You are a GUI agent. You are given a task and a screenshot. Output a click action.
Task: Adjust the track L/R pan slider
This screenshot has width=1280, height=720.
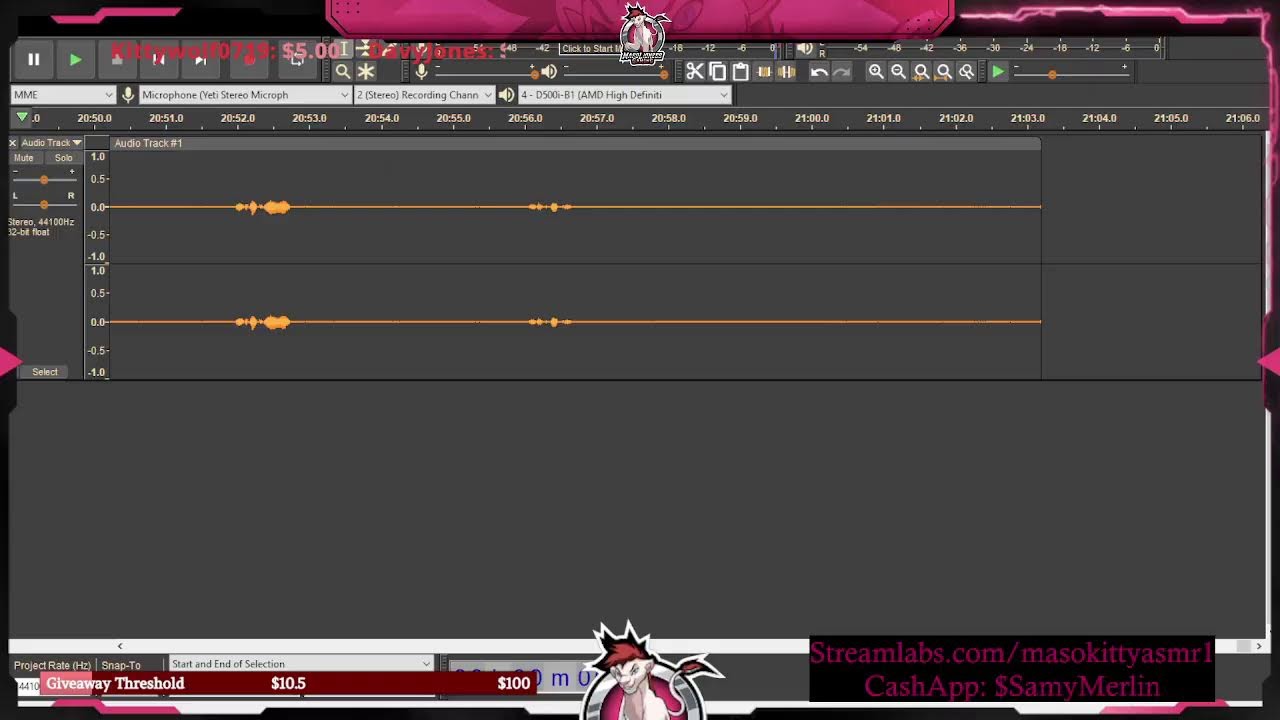click(44, 204)
